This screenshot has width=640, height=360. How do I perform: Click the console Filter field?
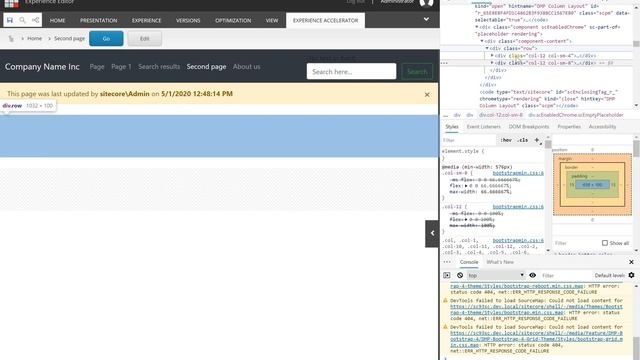click(x=565, y=276)
